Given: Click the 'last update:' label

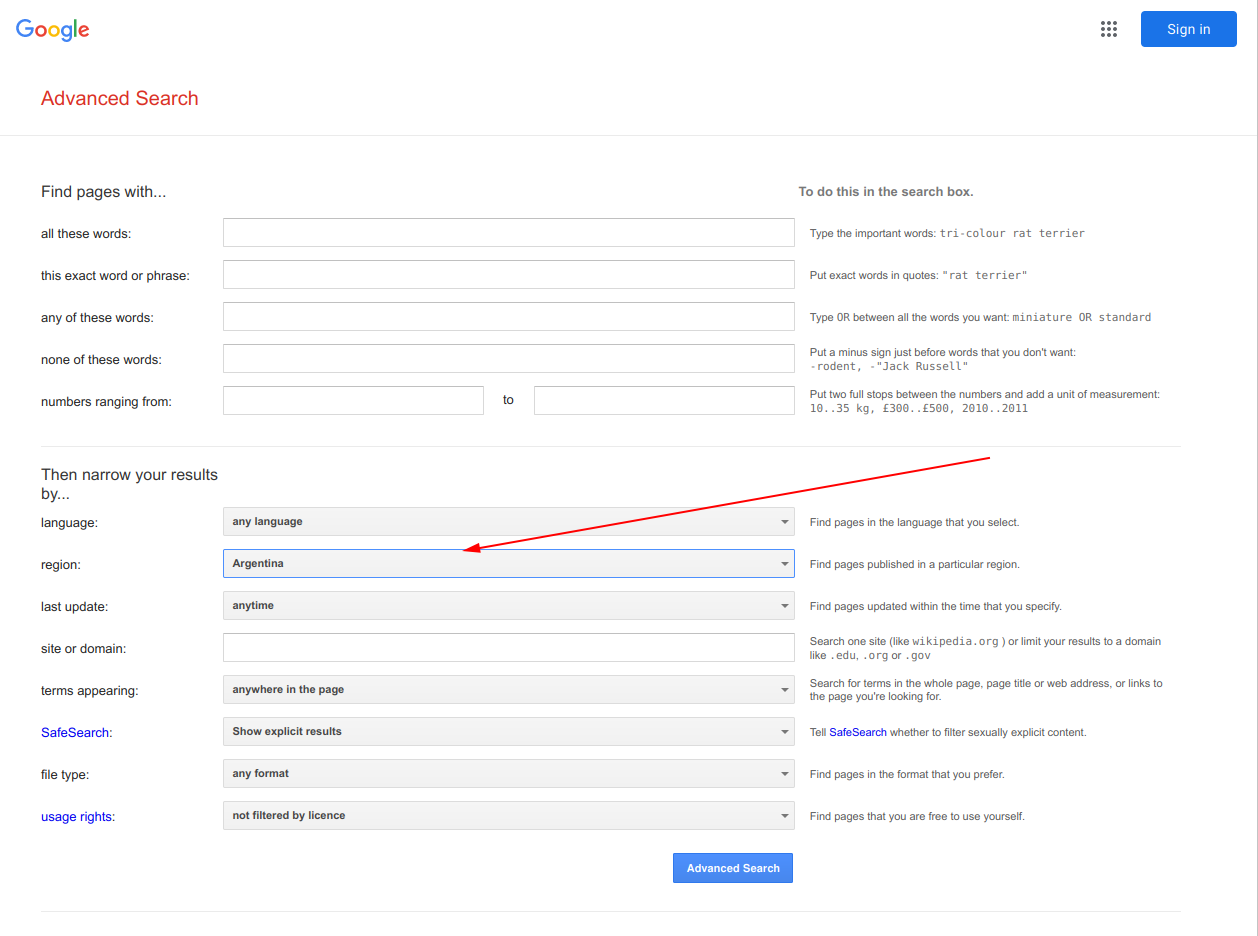Looking at the screenshot, I should tap(74, 607).
